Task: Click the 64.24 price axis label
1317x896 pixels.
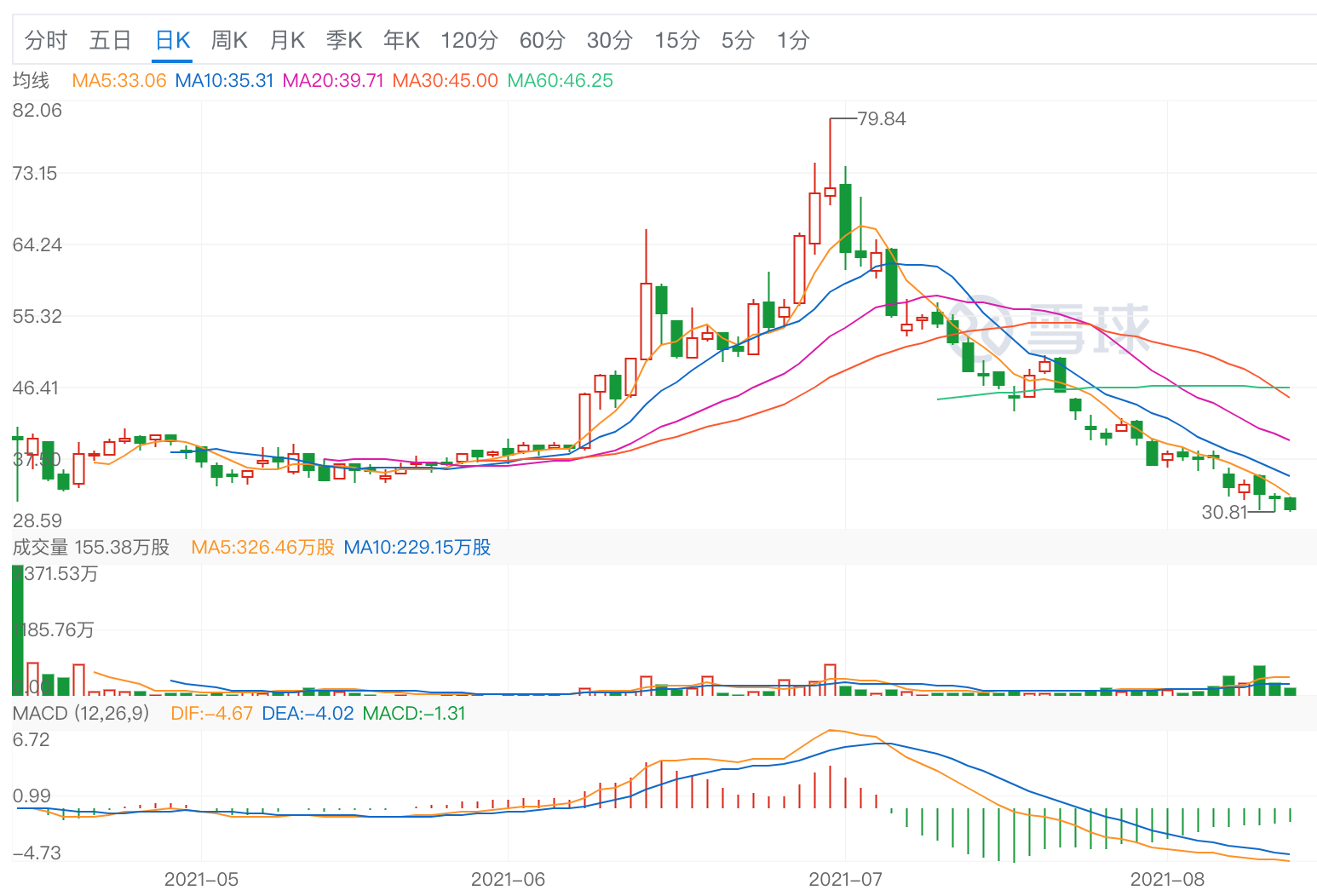Action: click(37, 245)
